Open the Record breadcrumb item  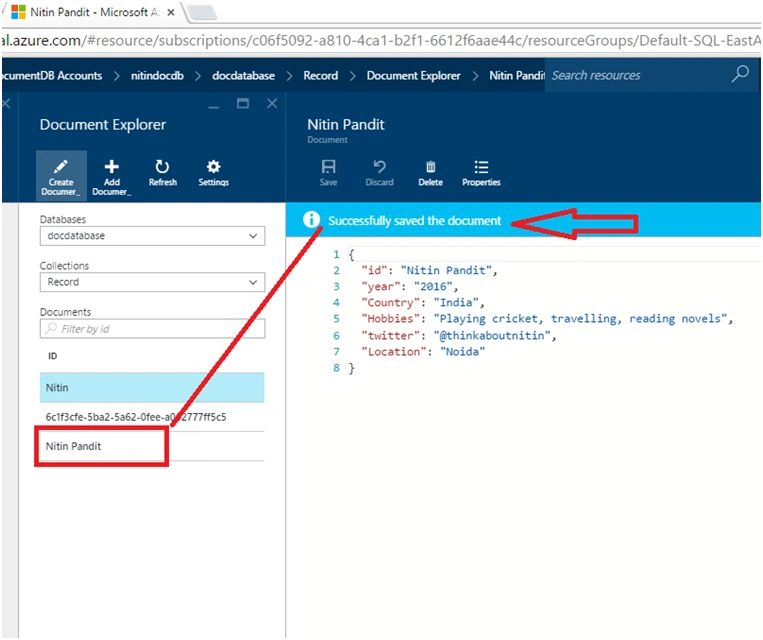(321, 76)
